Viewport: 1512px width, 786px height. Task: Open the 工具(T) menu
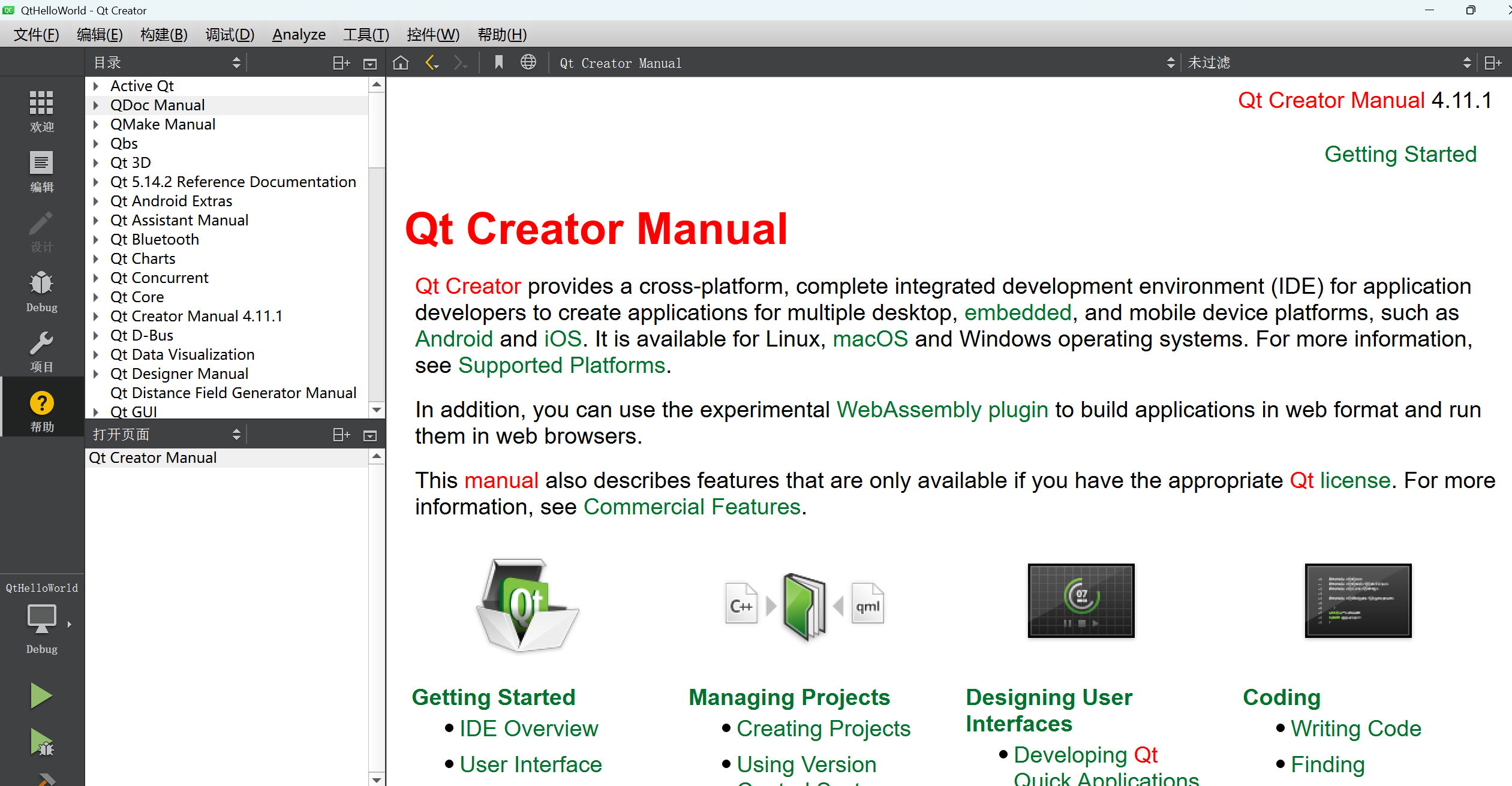click(366, 35)
